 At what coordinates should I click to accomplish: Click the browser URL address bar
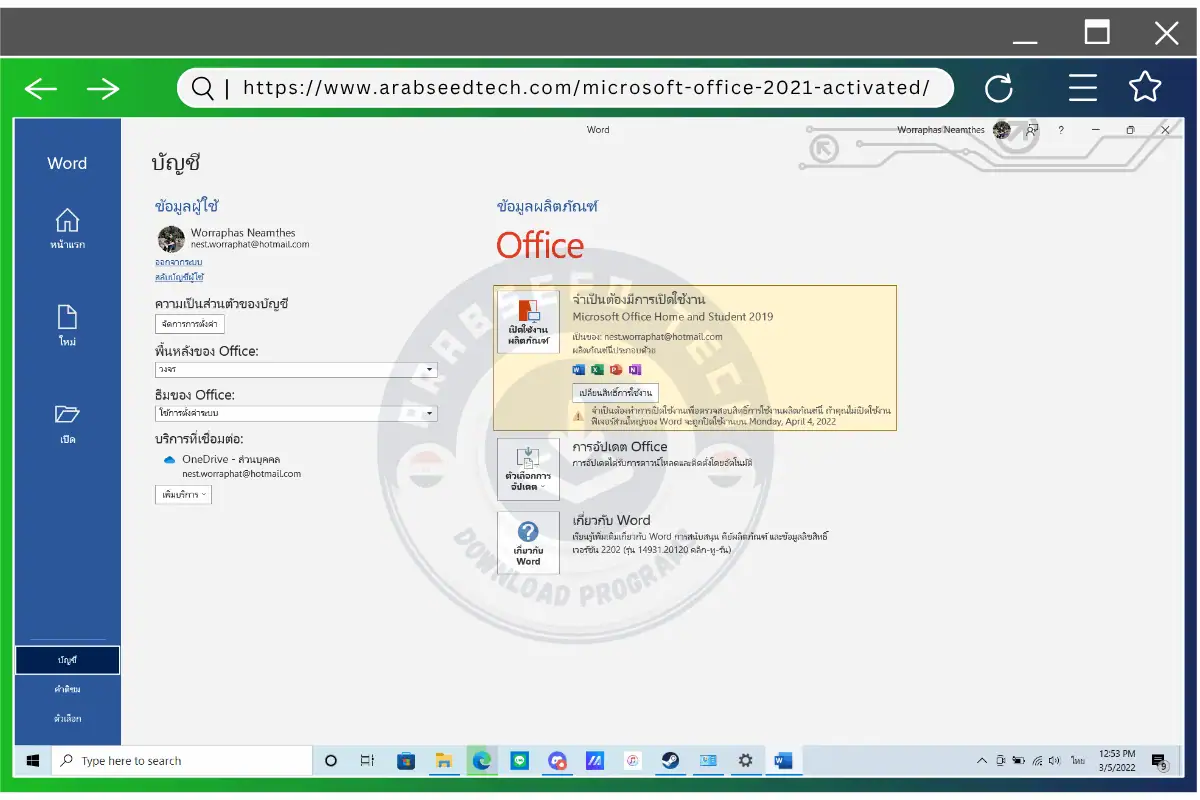click(x=585, y=88)
